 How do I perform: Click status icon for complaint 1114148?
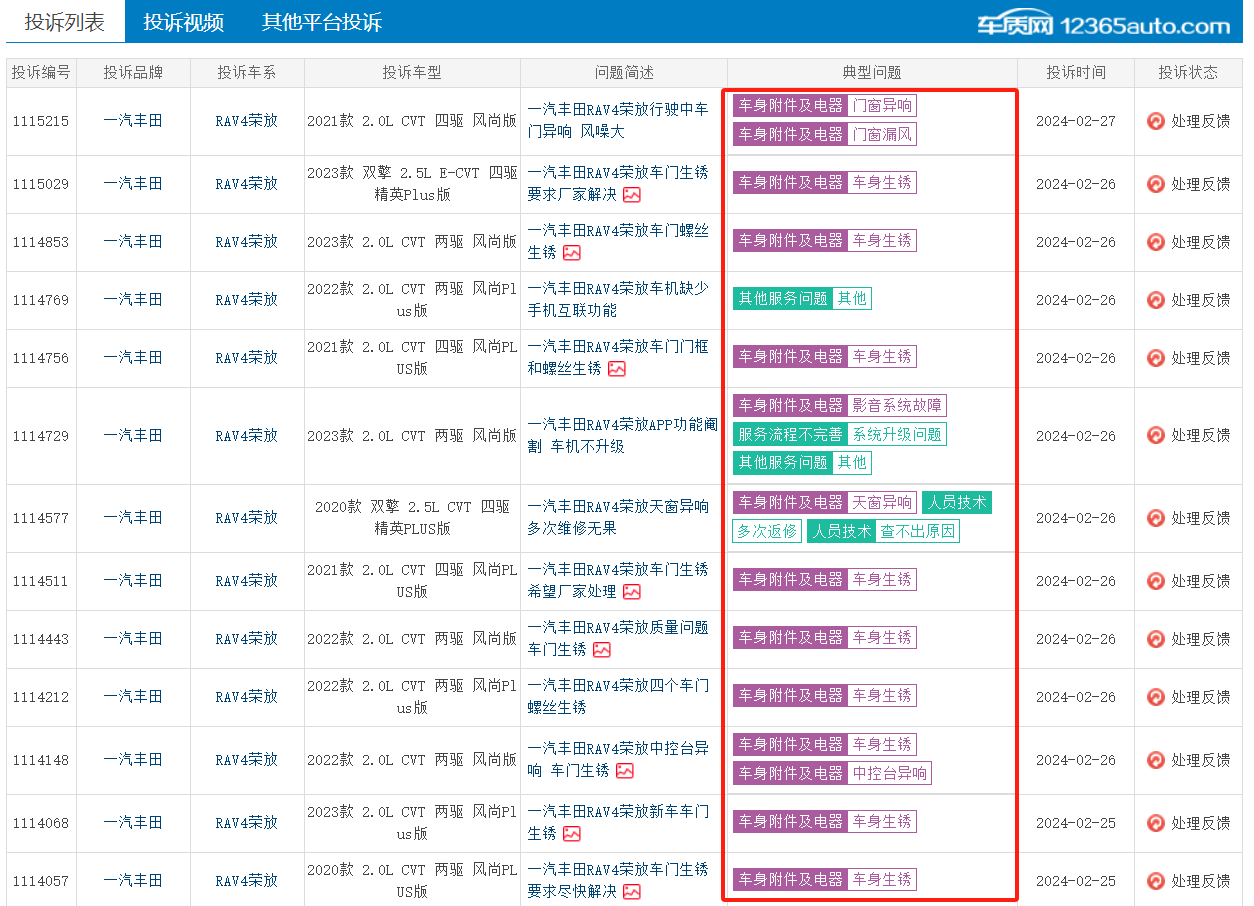click(1155, 760)
